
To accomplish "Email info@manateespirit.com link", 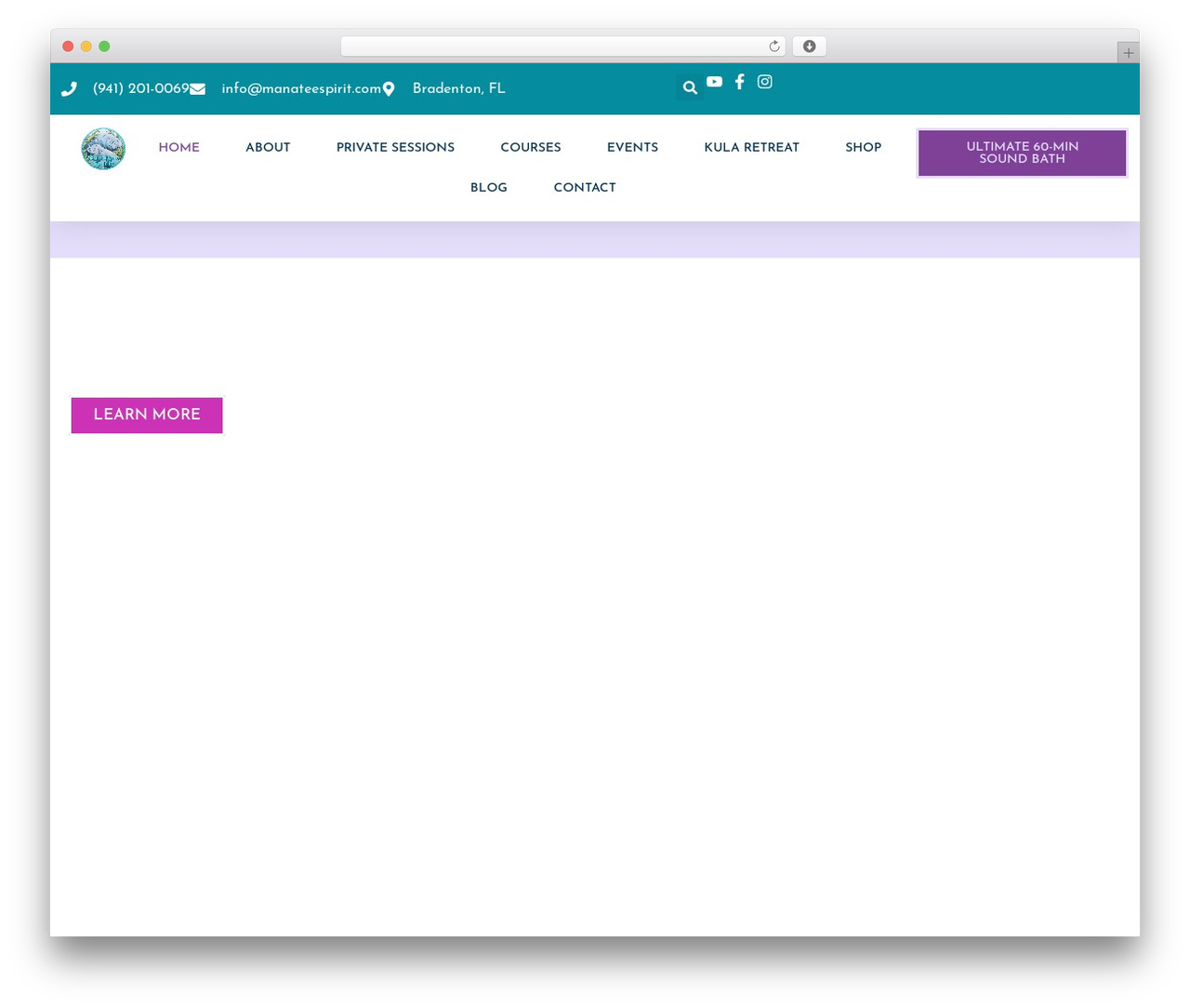I will tap(301, 88).
